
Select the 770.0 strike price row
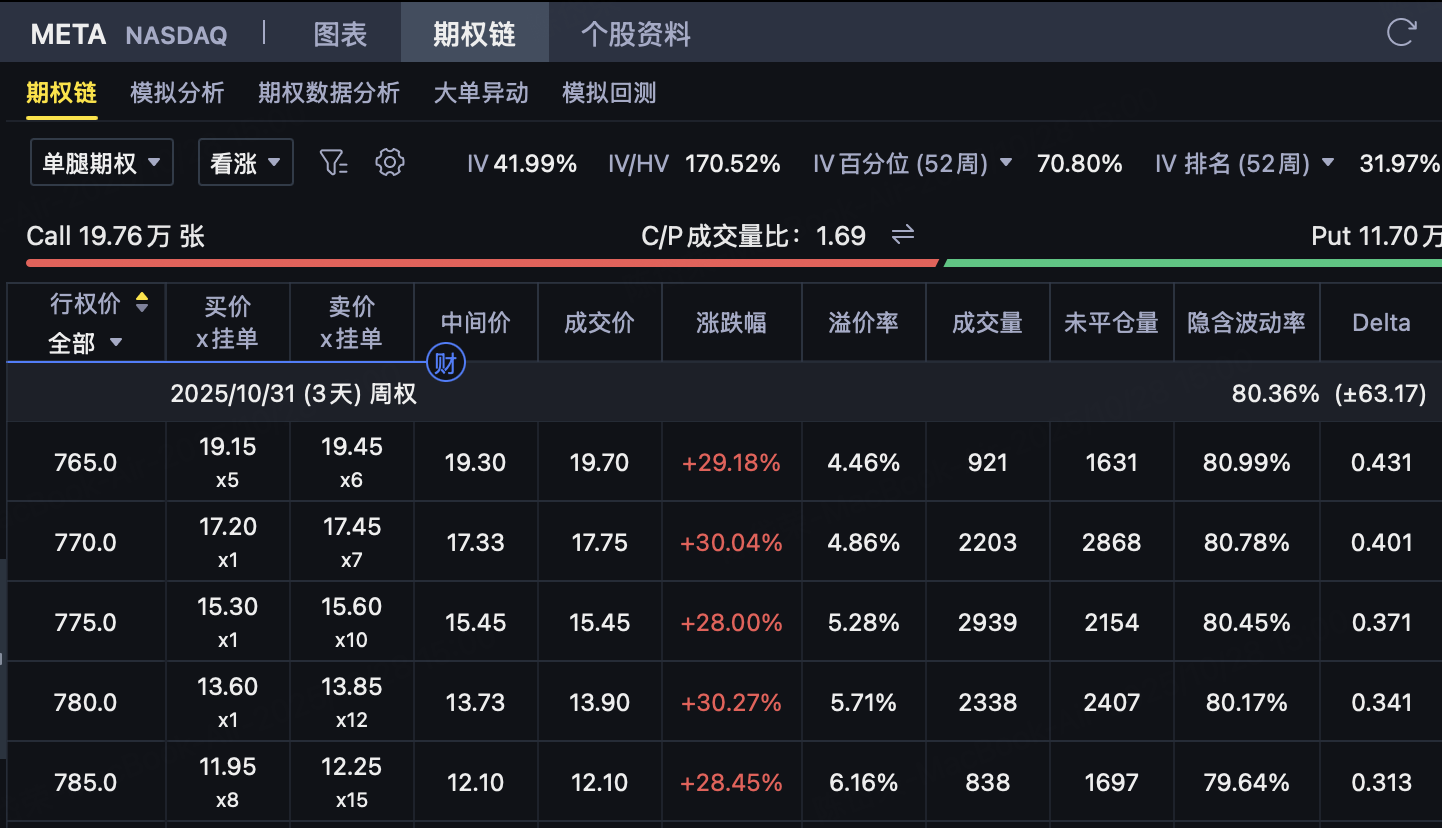tap(85, 543)
